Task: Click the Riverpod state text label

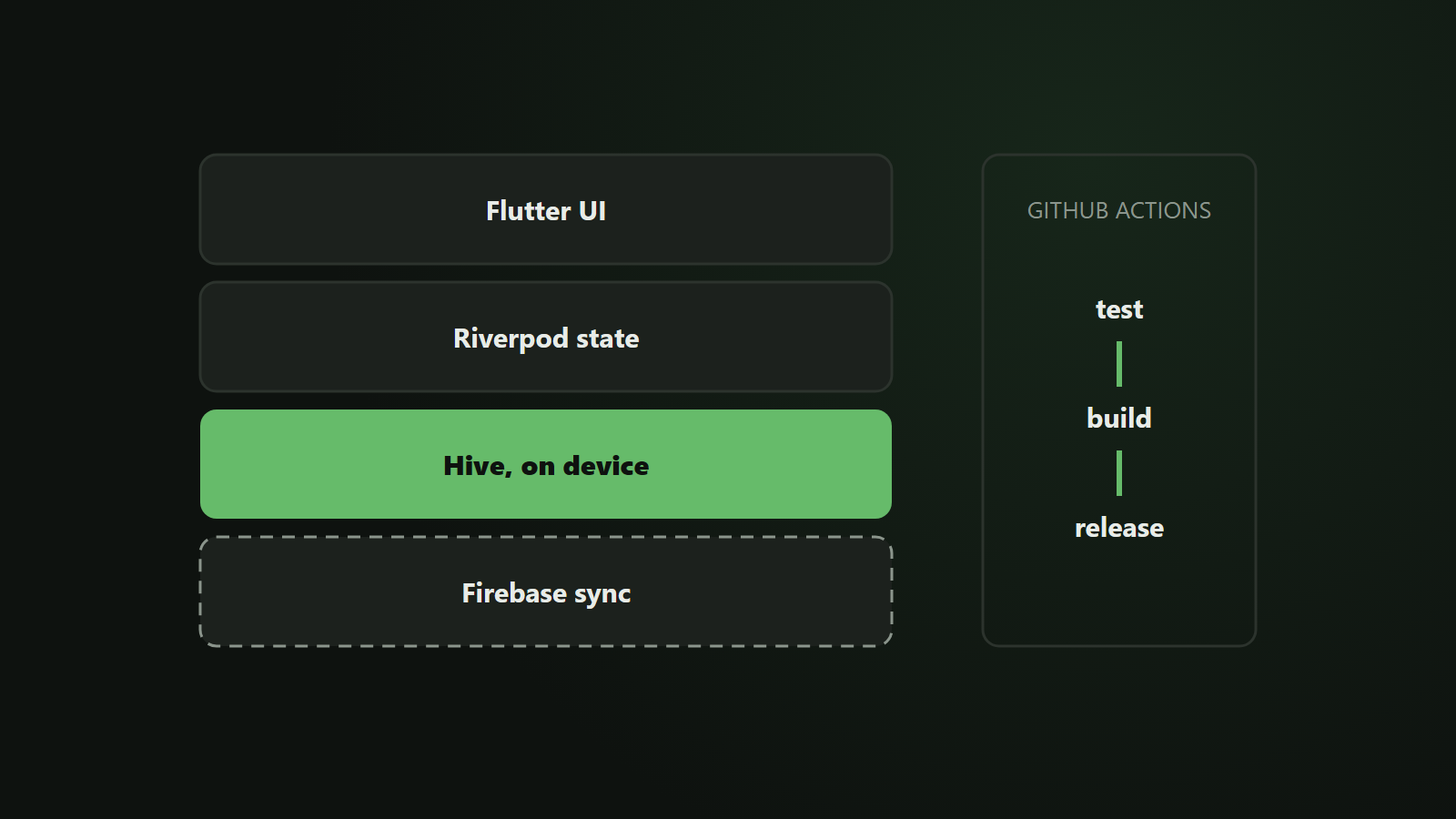Action: click(546, 339)
